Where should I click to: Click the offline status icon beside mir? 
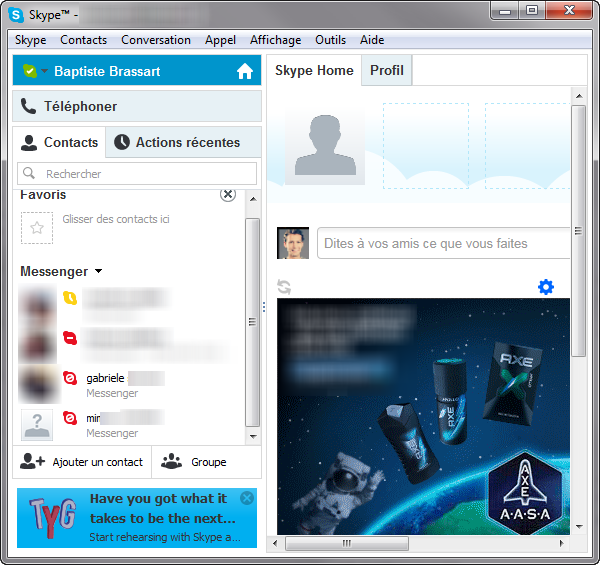(70, 418)
